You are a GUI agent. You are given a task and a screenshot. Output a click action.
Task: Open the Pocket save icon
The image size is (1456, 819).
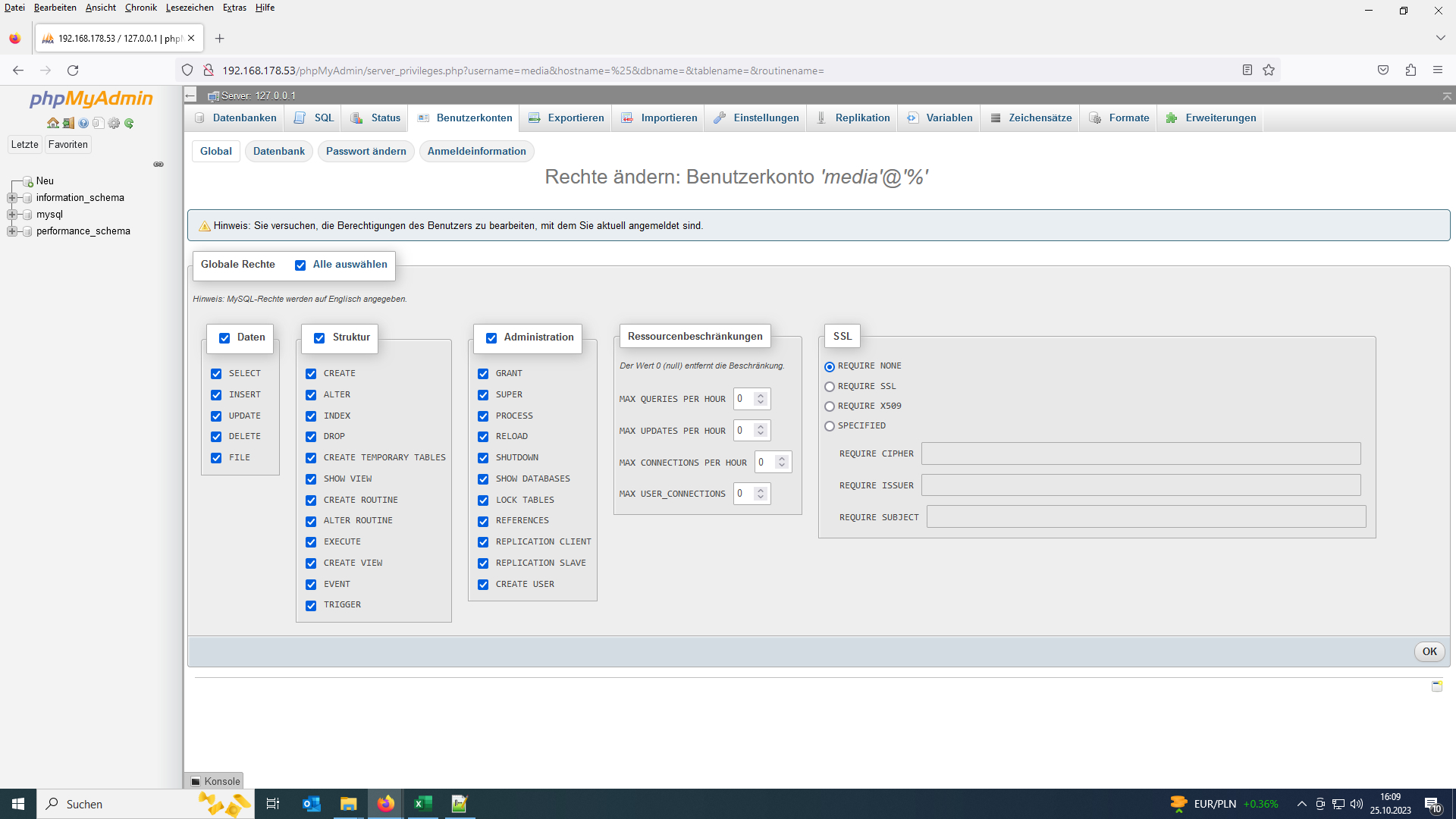[x=1383, y=70]
